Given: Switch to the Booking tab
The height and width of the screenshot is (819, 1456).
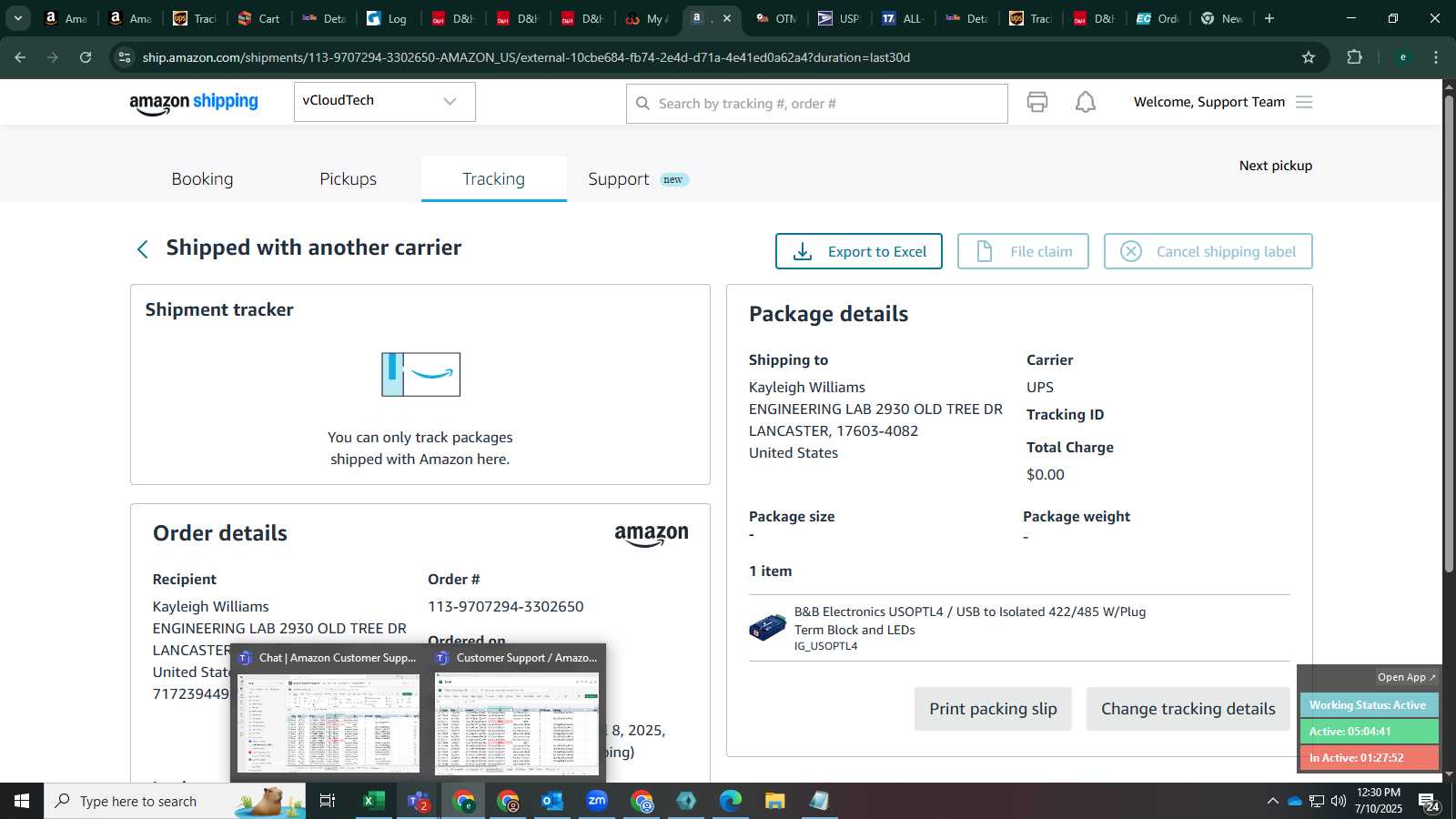Looking at the screenshot, I should (202, 179).
